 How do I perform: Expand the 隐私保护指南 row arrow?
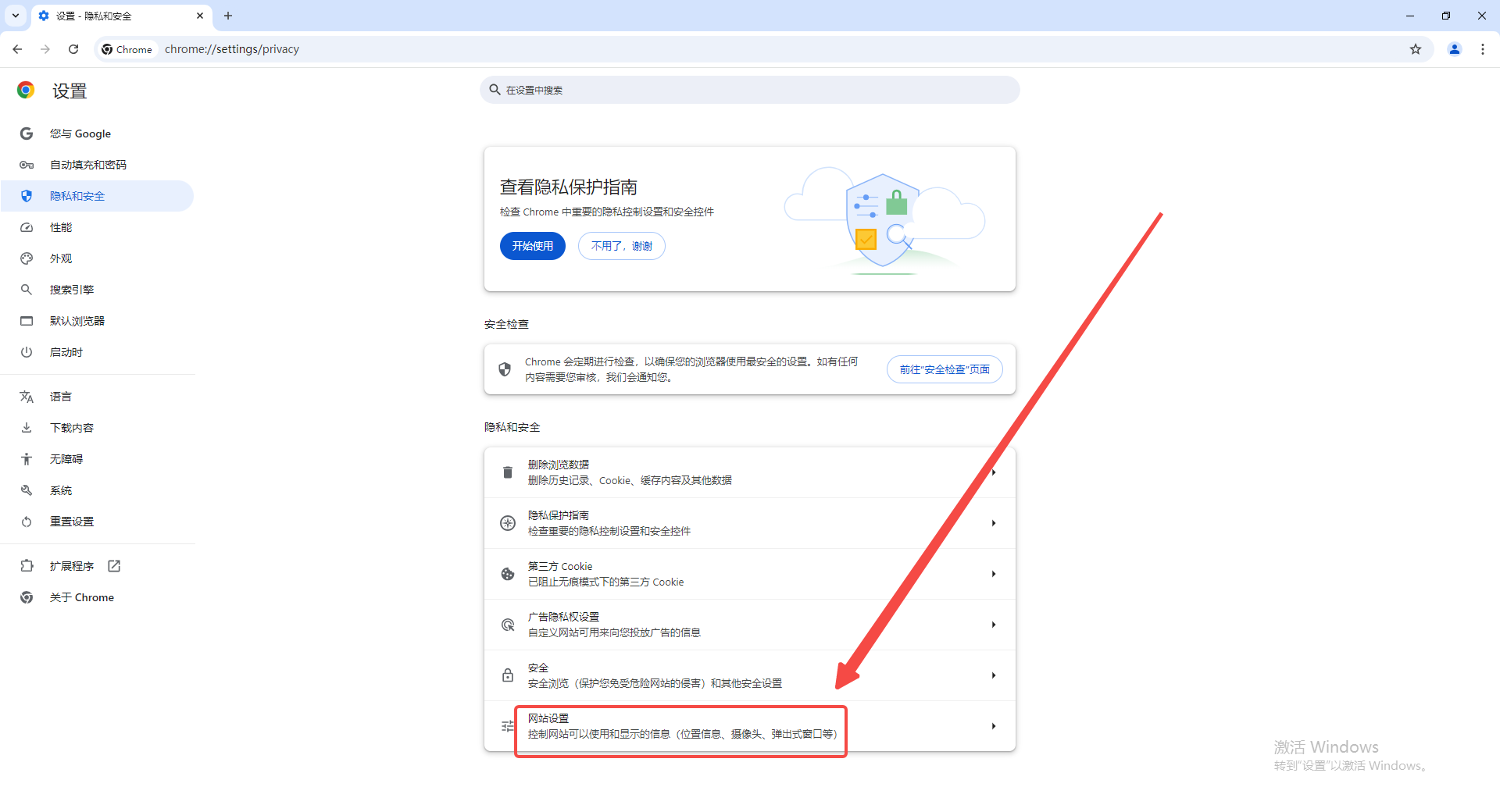pyautogui.click(x=994, y=523)
